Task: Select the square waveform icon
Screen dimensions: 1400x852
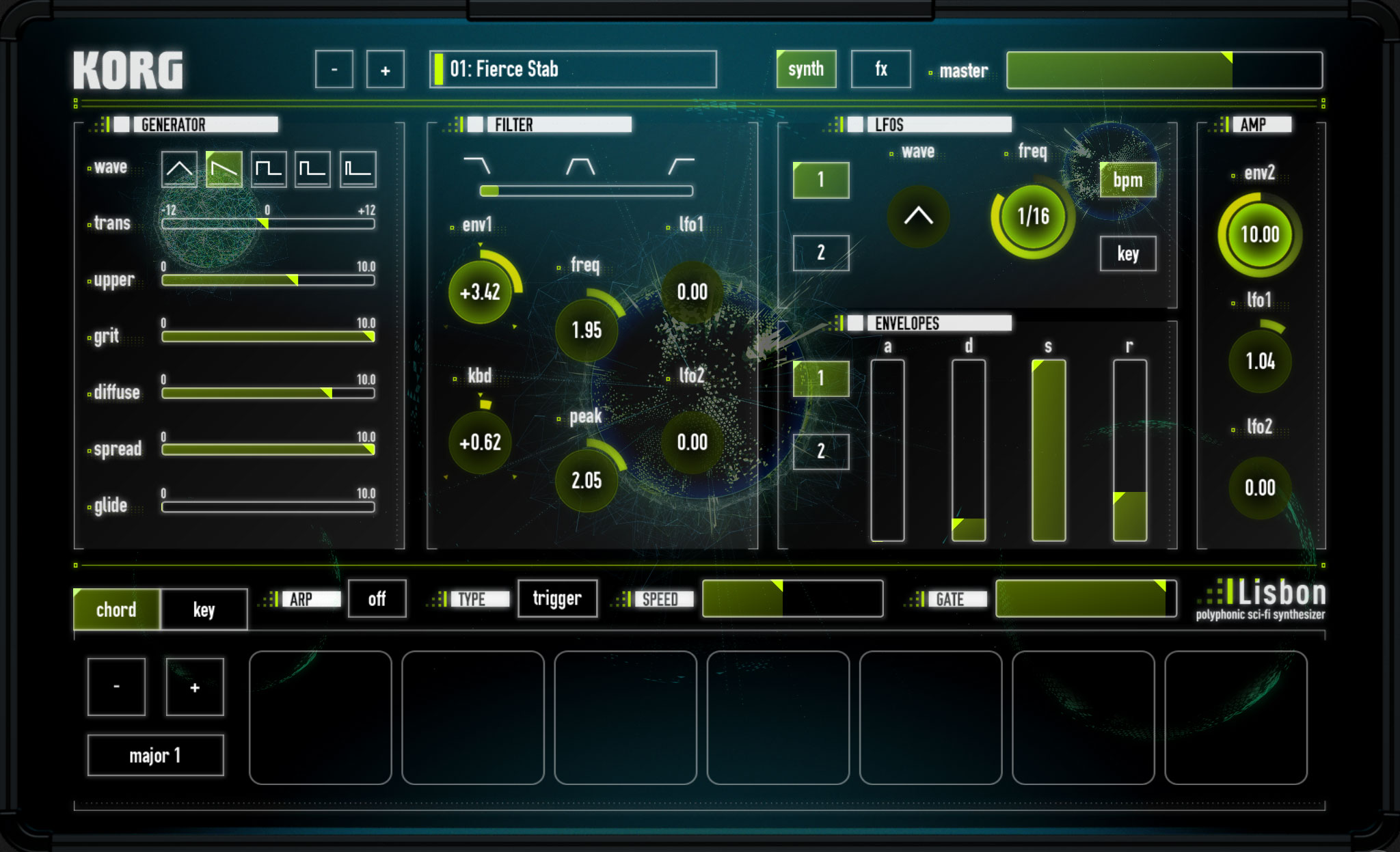Action: pyautogui.click(x=269, y=169)
